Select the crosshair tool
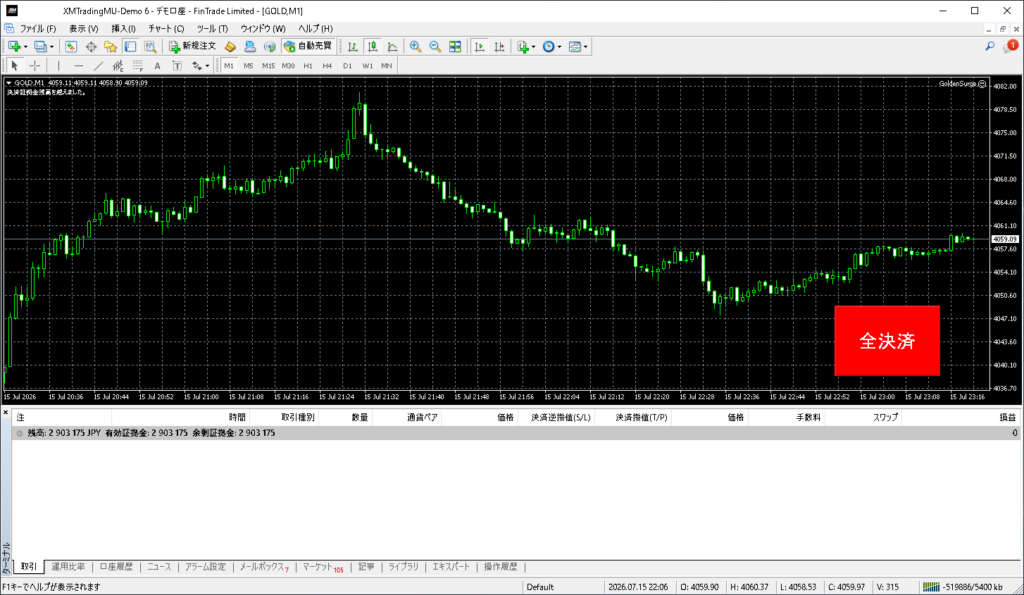Image resolution: width=1024 pixels, height=595 pixels. (x=35, y=65)
